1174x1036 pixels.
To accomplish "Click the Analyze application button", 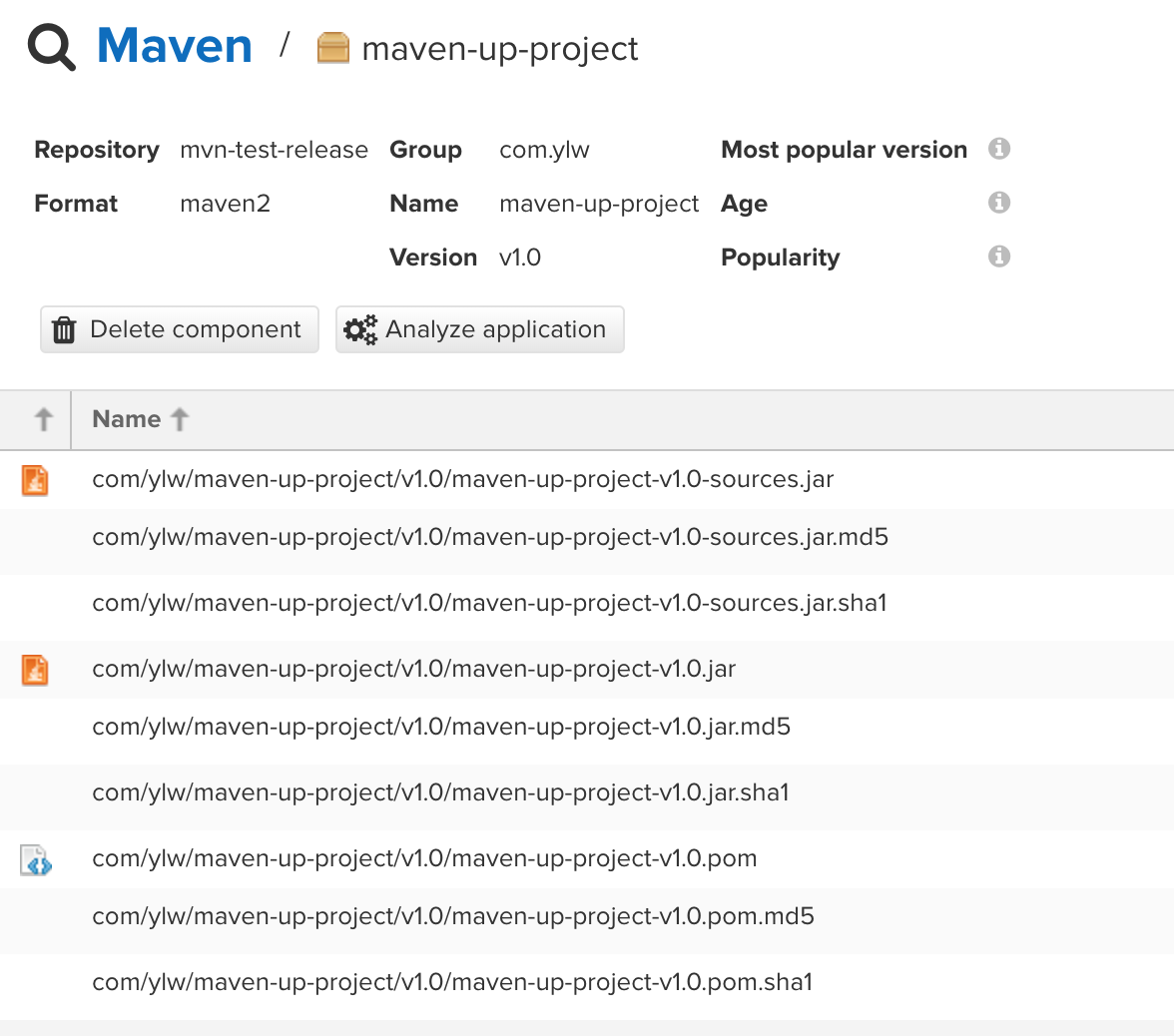I will [480, 329].
